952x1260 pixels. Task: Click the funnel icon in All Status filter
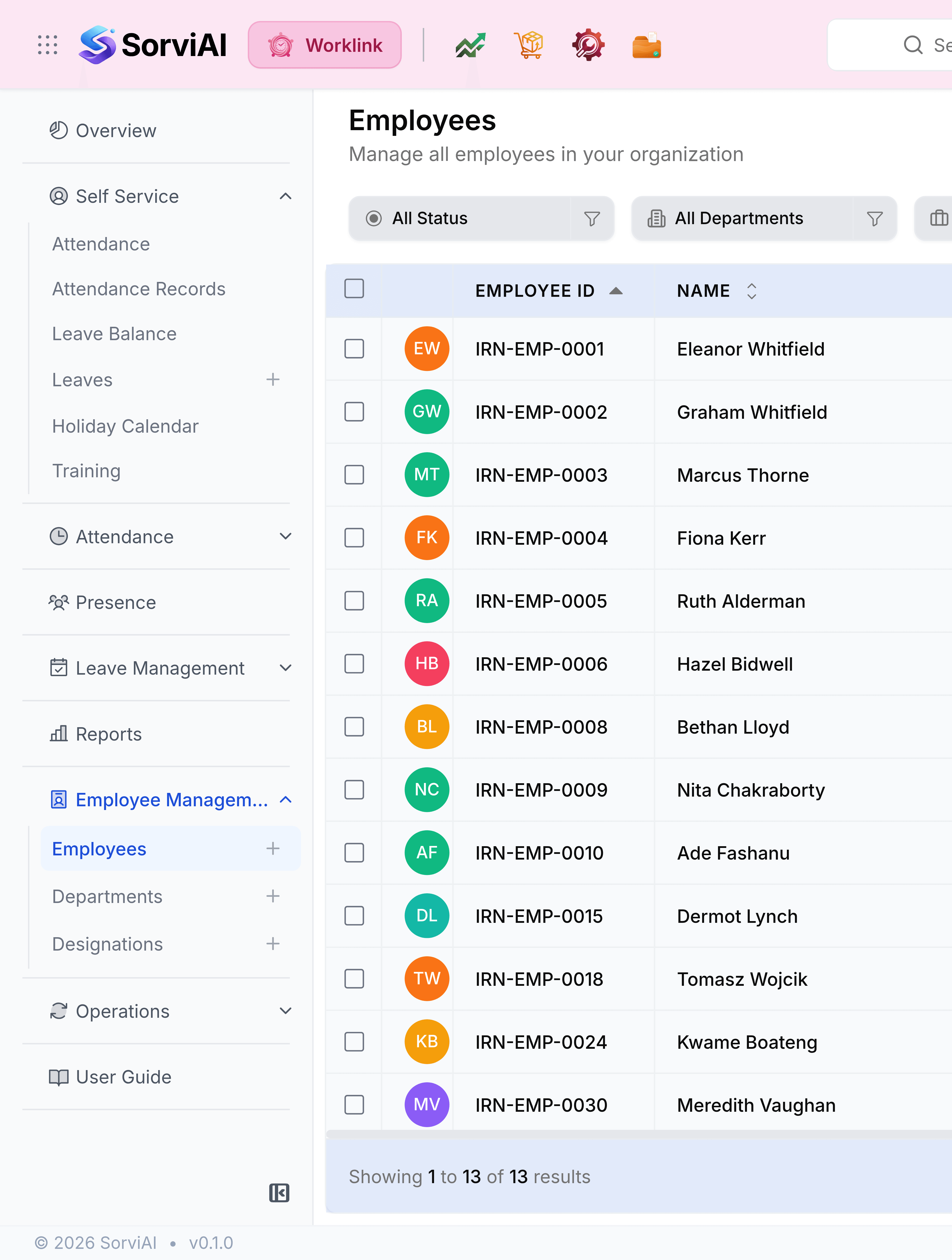click(592, 218)
